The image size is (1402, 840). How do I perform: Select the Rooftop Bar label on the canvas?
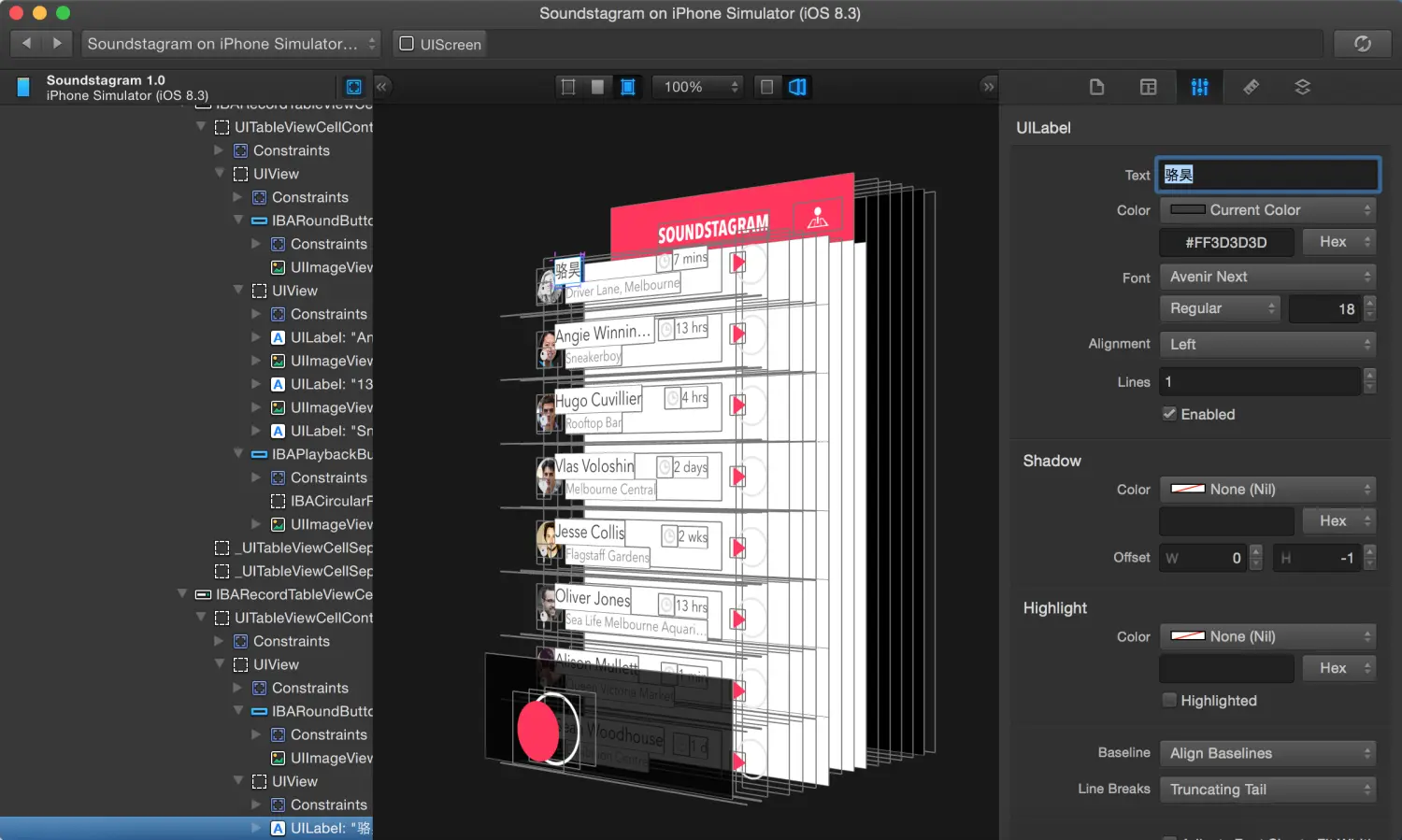coord(594,423)
